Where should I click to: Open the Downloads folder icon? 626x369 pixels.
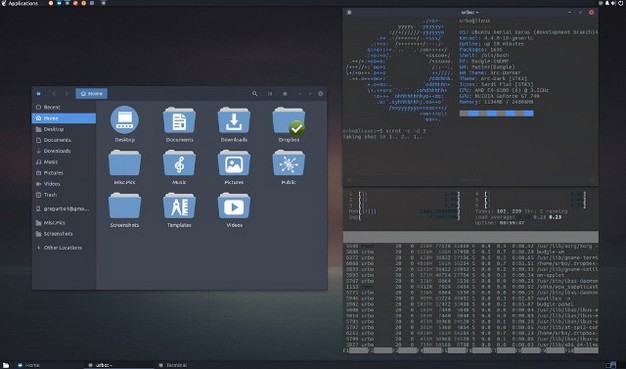pos(234,121)
